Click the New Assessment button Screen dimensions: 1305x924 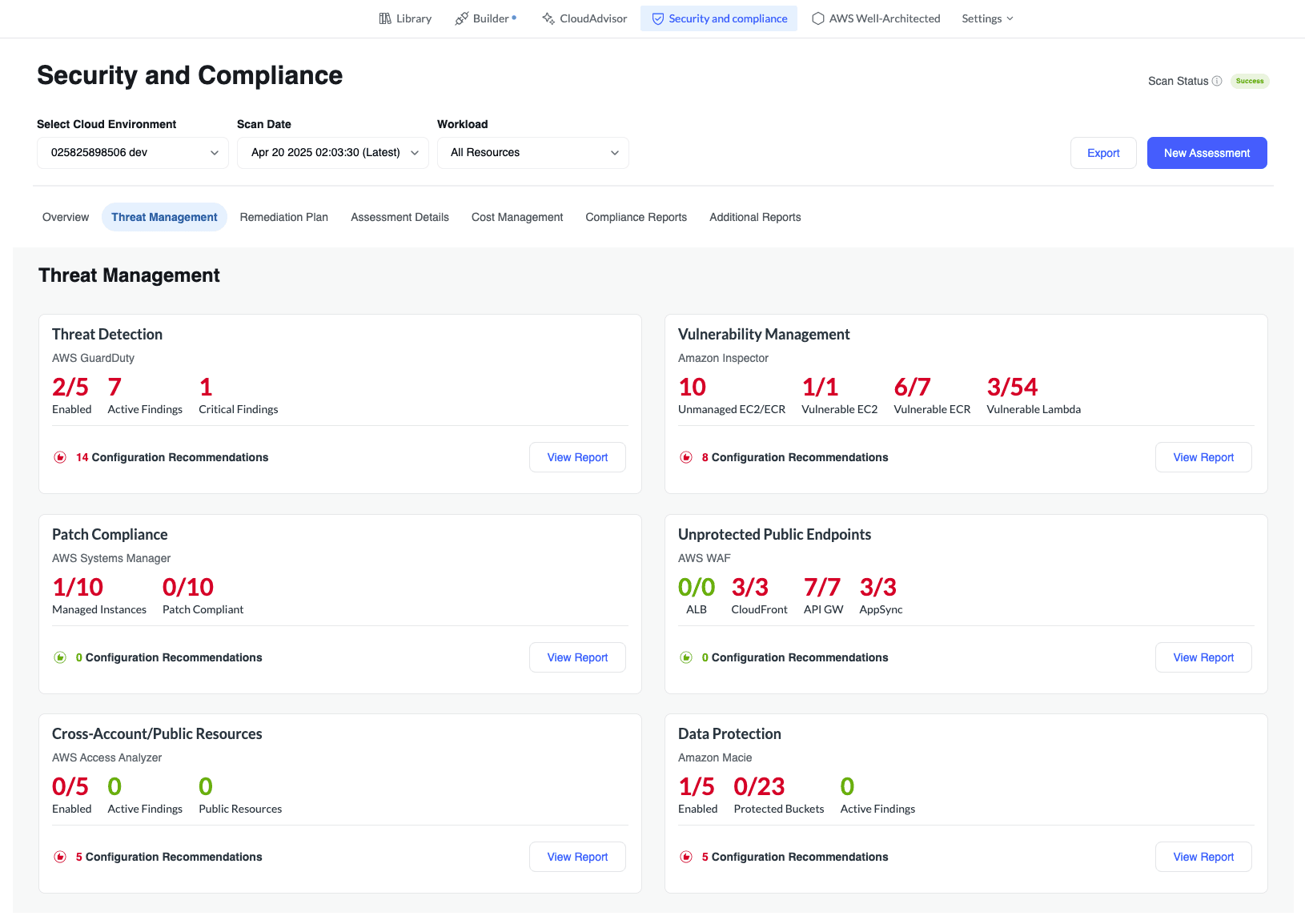tap(1207, 153)
